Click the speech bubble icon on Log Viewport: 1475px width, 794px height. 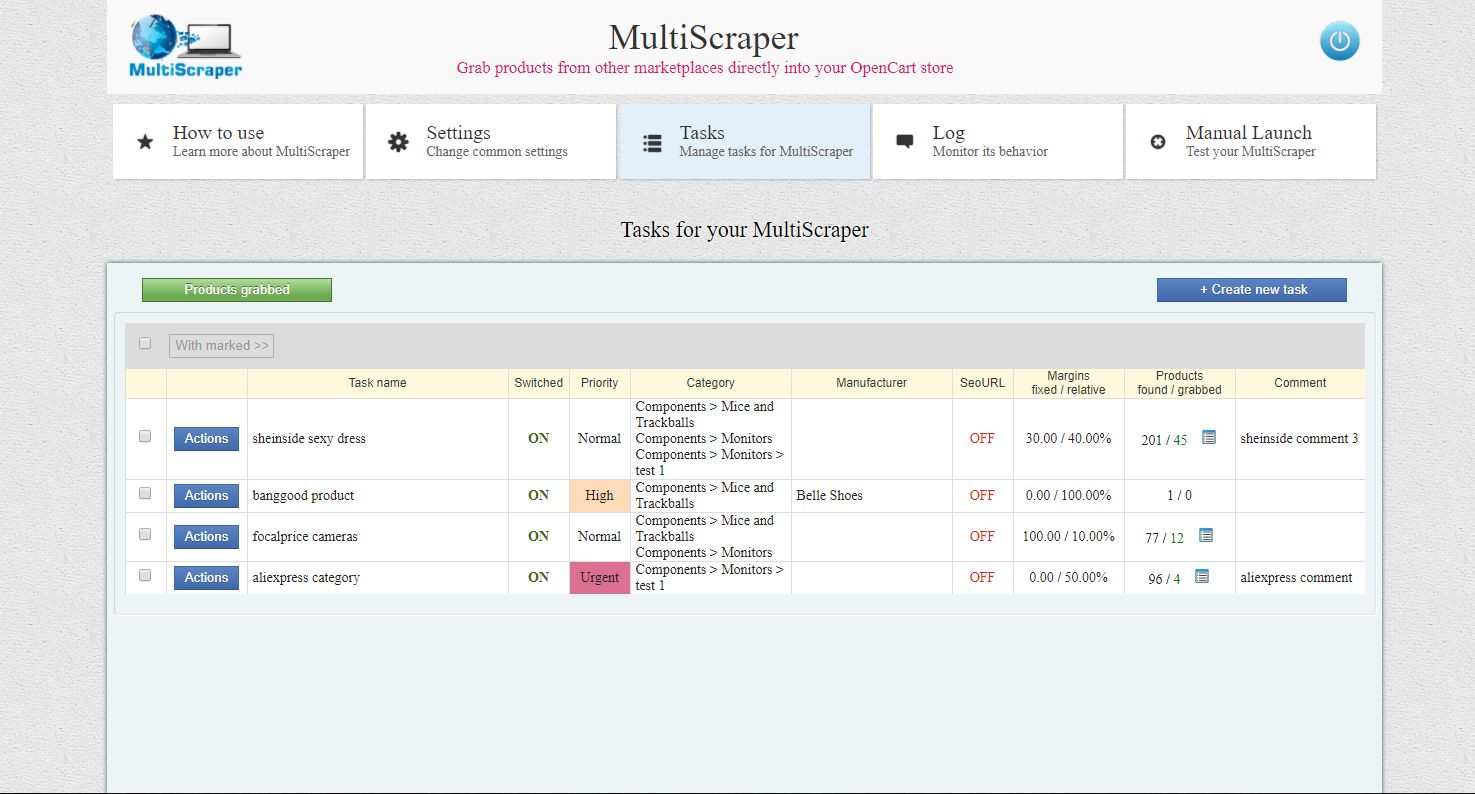click(905, 142)
